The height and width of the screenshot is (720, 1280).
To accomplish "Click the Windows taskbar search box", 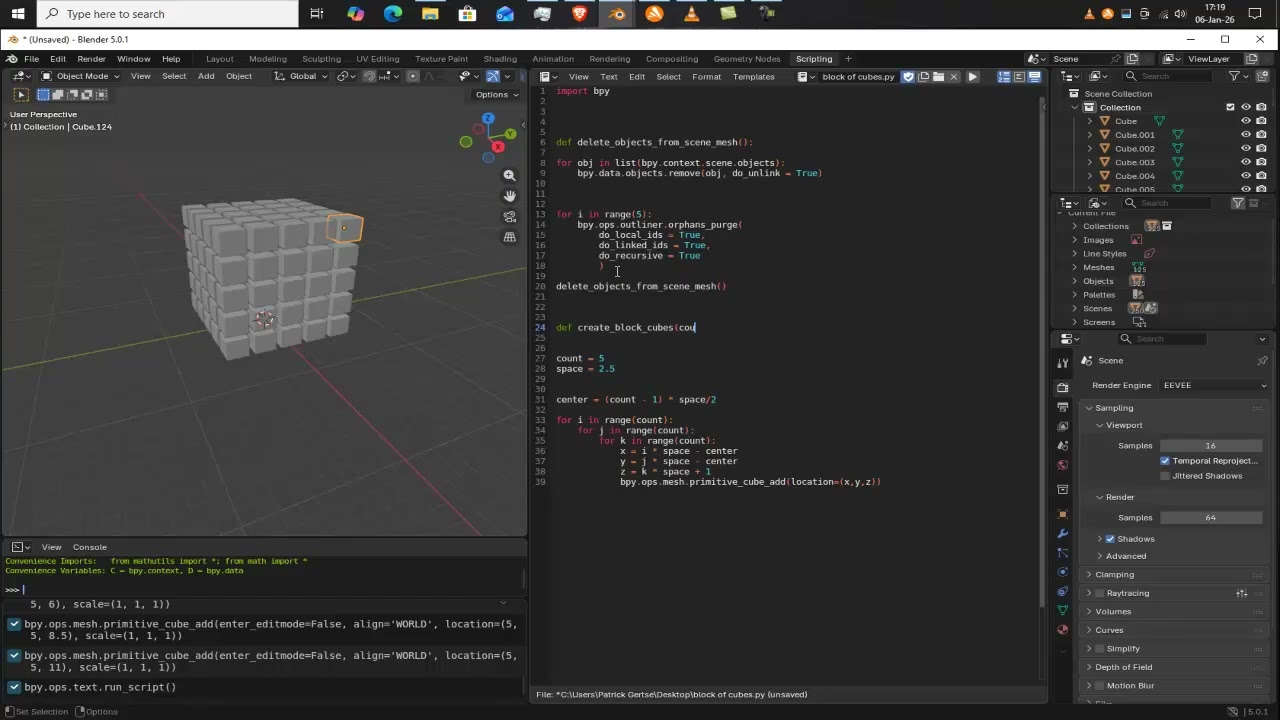I will [167, 14].
